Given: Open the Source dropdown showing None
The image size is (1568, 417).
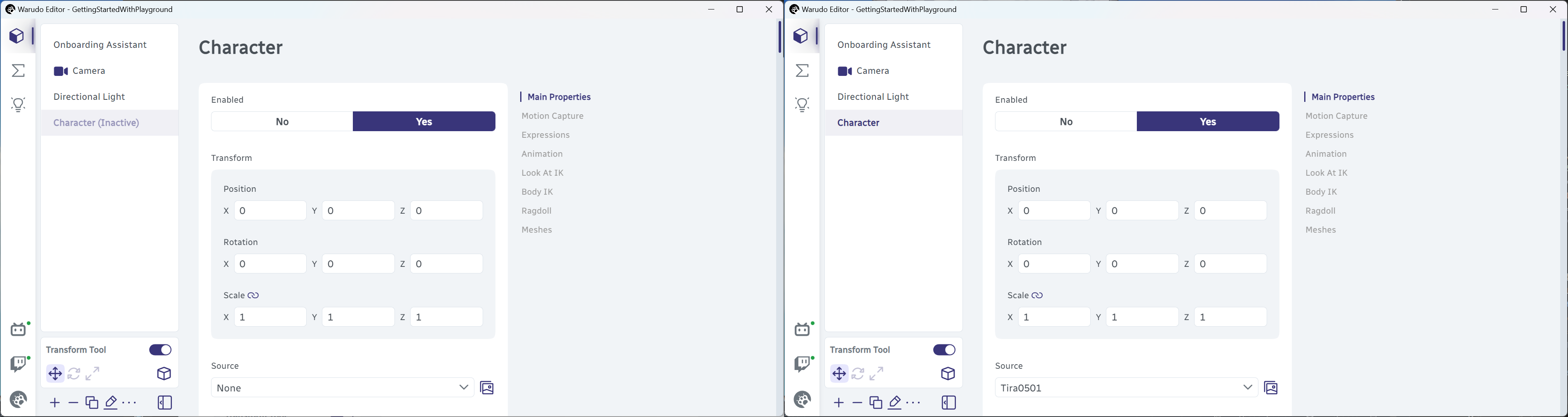Looking at the screenshot, I should point(343,388).
